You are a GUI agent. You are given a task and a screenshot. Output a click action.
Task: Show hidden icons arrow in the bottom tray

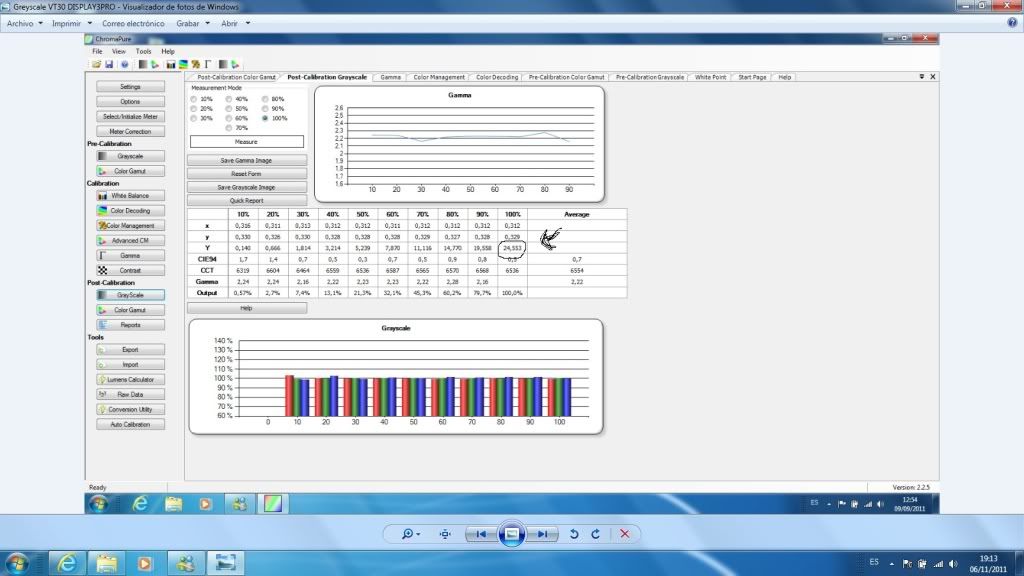(891, 564)
